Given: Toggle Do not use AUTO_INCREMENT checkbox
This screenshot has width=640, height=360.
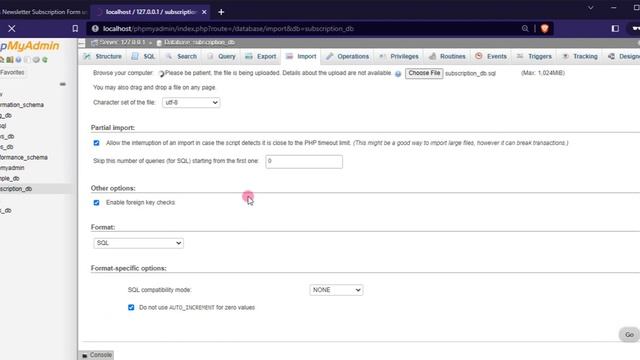Looking at the screenshot, I should (x=131, y=307).
